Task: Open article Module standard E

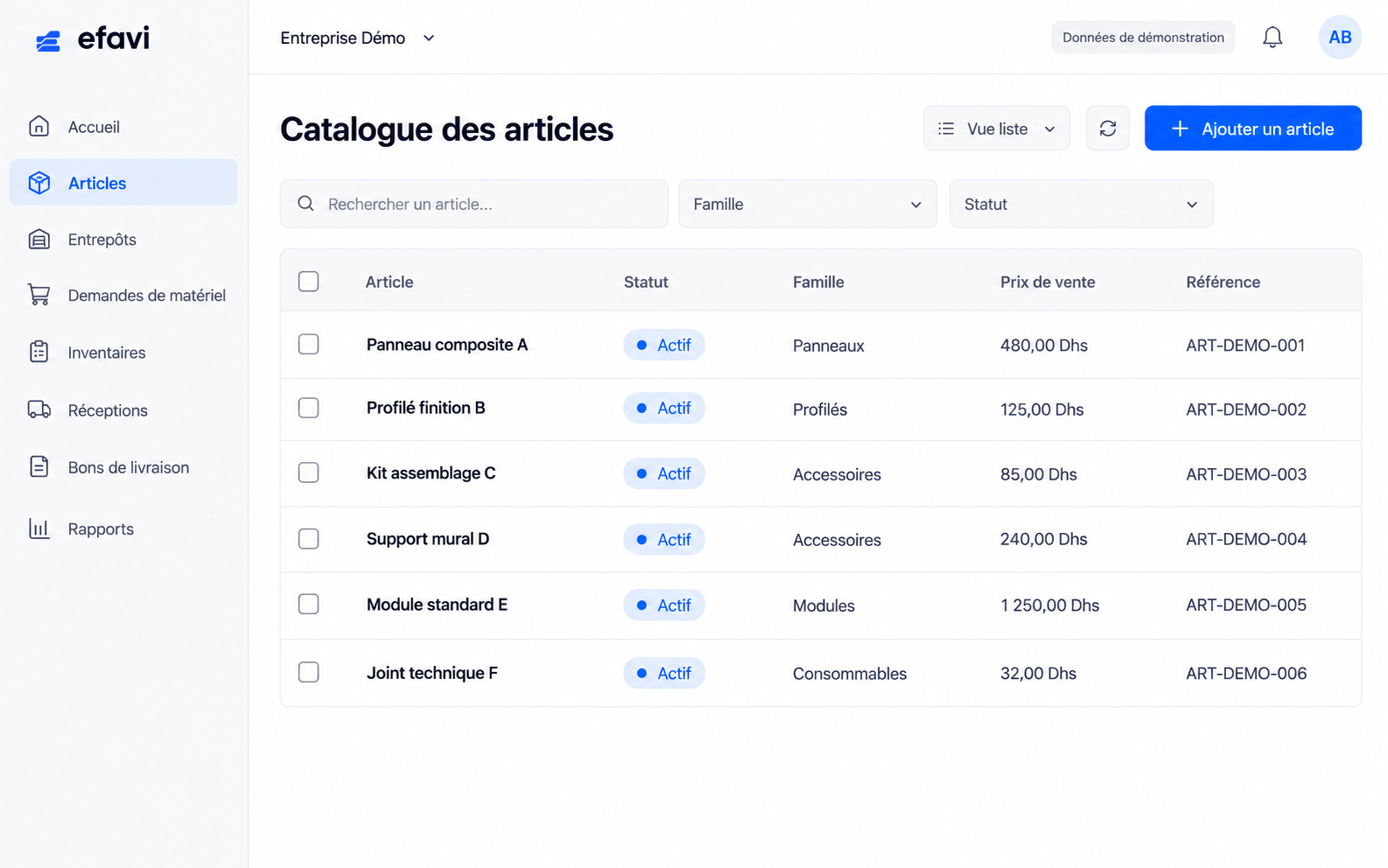Action: [437, 605]
